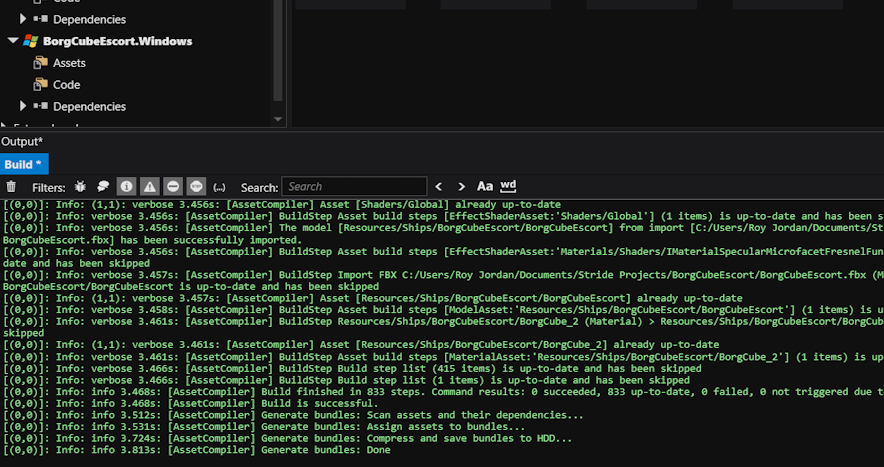Click the 'Build step list (415 items)' line
Viewport: 884px width, 467px height.
click(352, 368)
